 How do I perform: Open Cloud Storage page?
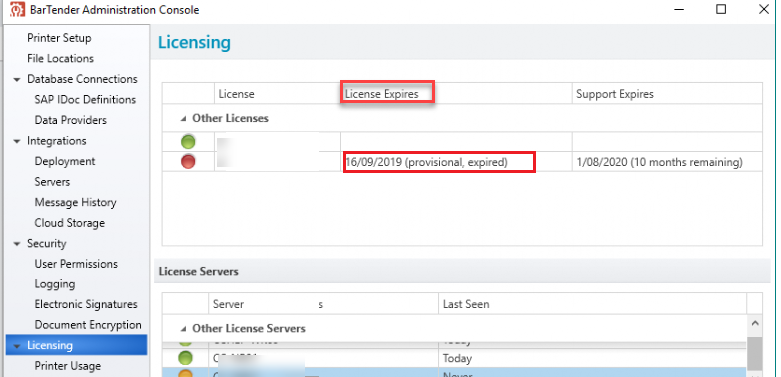point(70,223)
